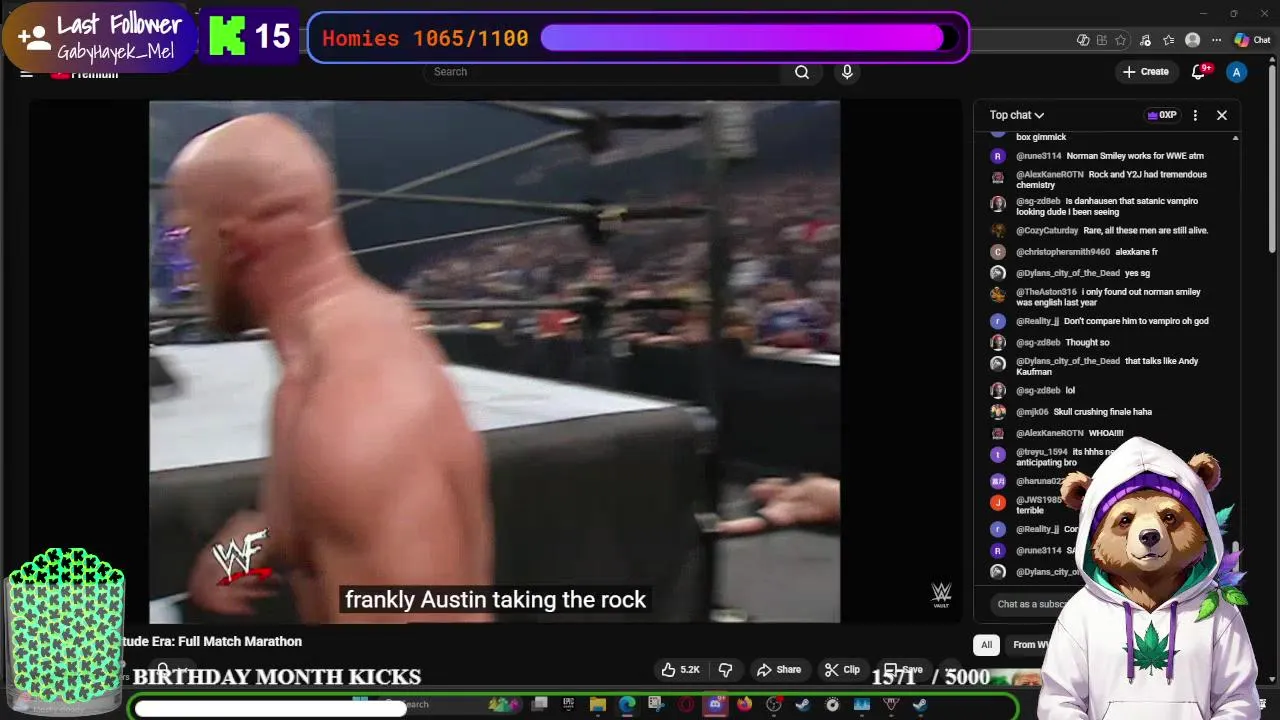Open Firefox from the taskbar
Image resolution: width=1280 pixels, height=720 pixels.
(744, 705)
